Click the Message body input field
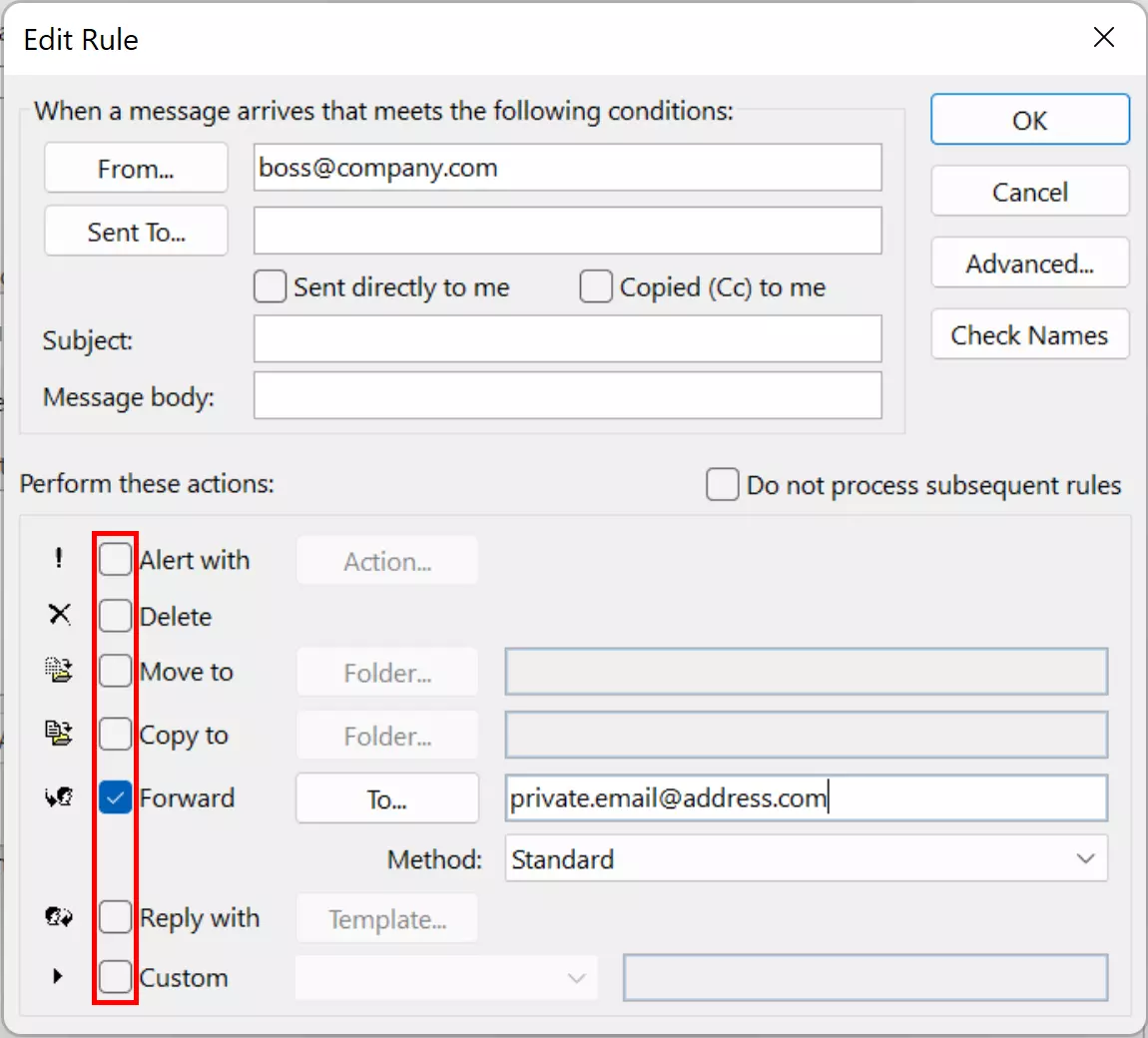 (567, 395)
